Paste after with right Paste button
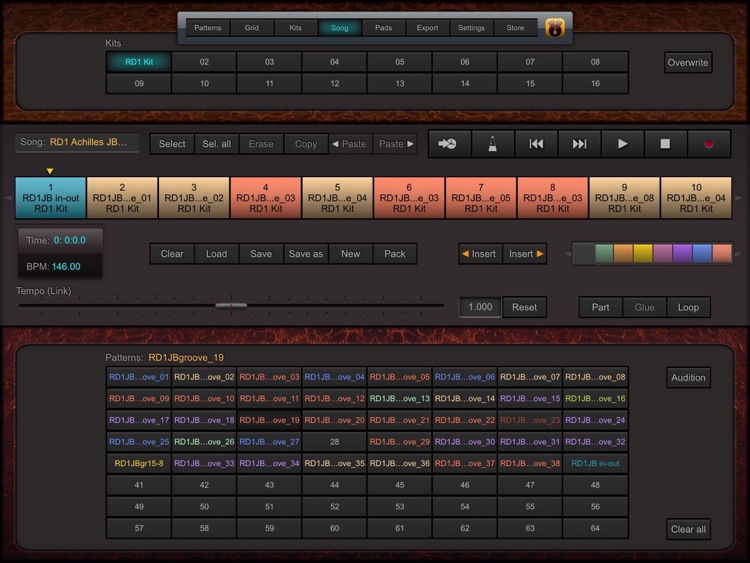 (x=395, y=144)
